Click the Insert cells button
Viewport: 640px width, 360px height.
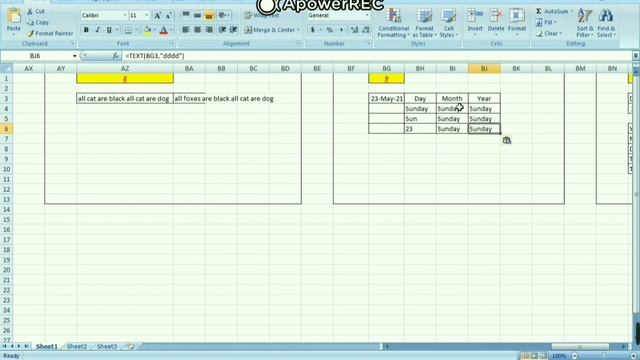[475, 22]
